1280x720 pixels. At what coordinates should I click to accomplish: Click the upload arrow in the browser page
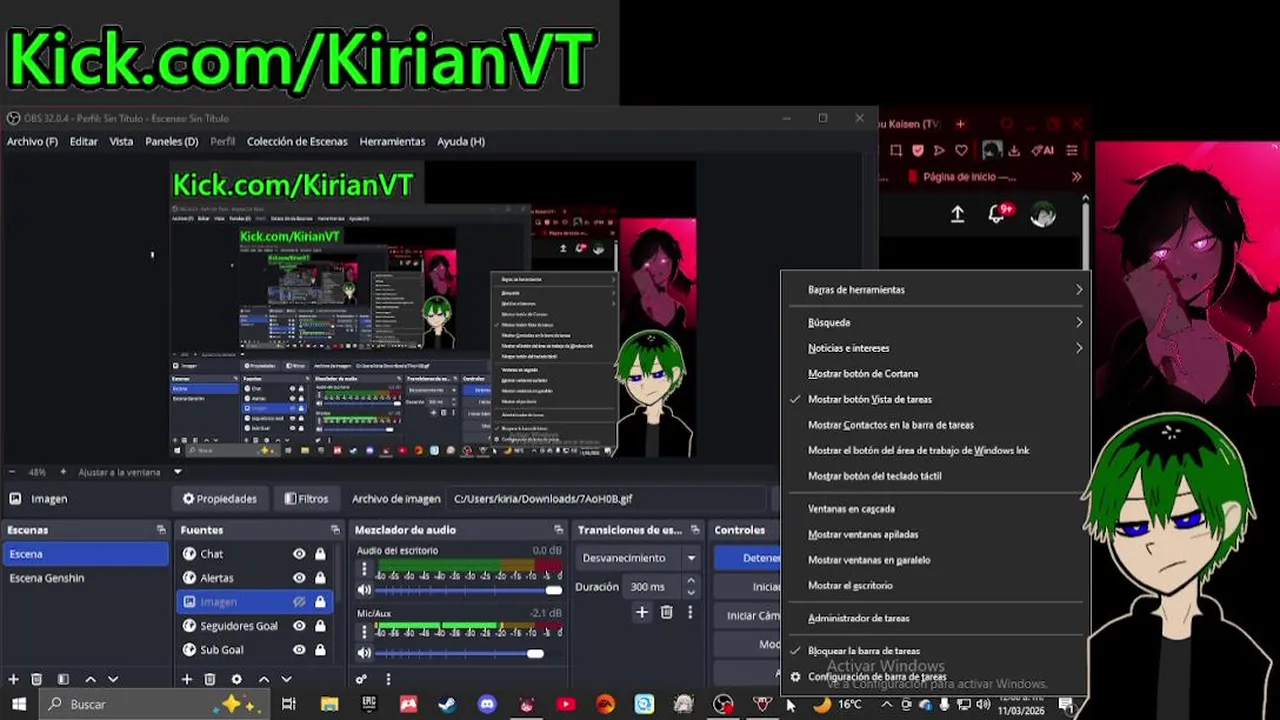coord(957,214)
